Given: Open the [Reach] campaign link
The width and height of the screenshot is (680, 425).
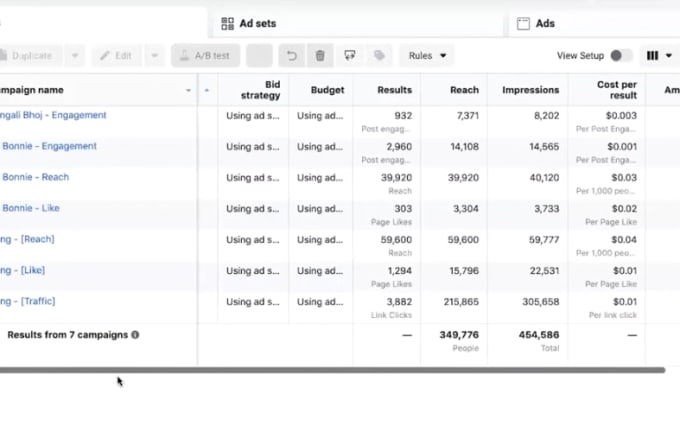Looking at the screenshot, I should 27,239.
